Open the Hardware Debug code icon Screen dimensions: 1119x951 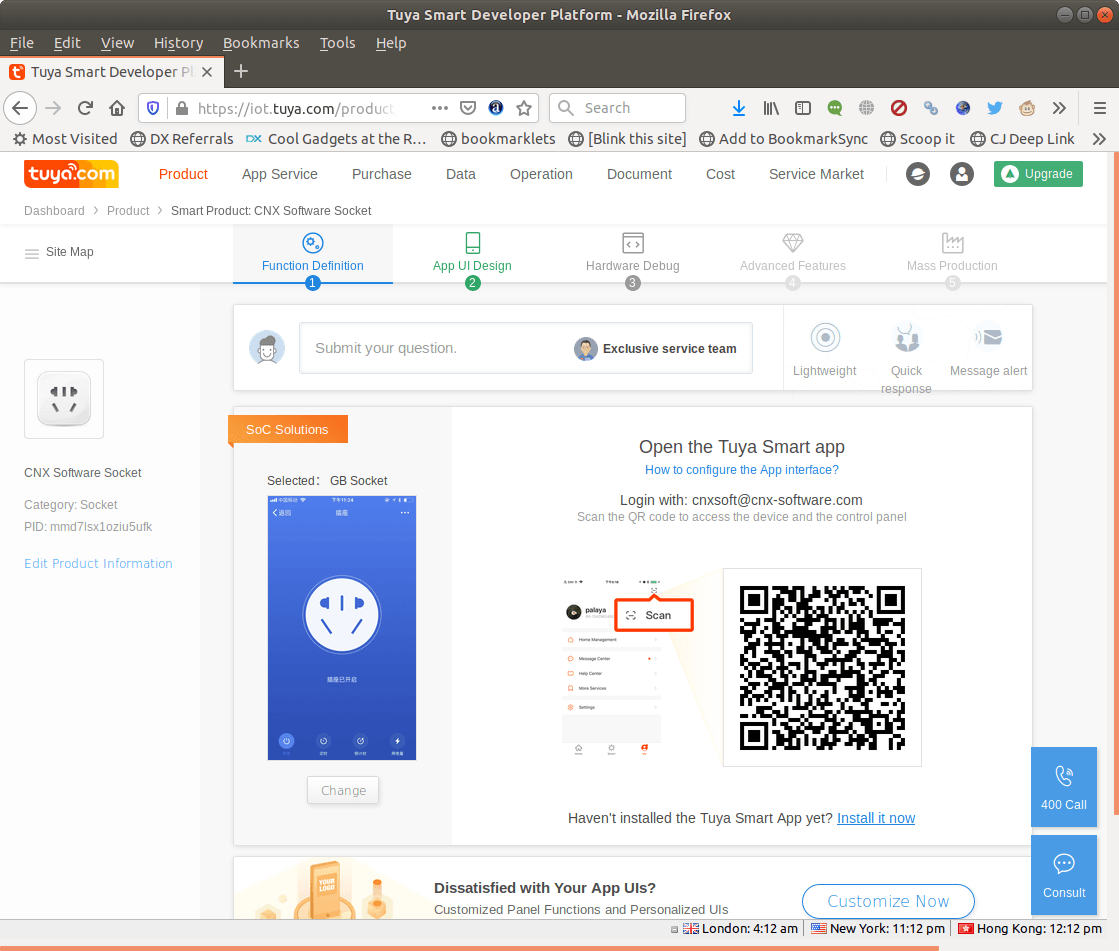coord(633,243)
